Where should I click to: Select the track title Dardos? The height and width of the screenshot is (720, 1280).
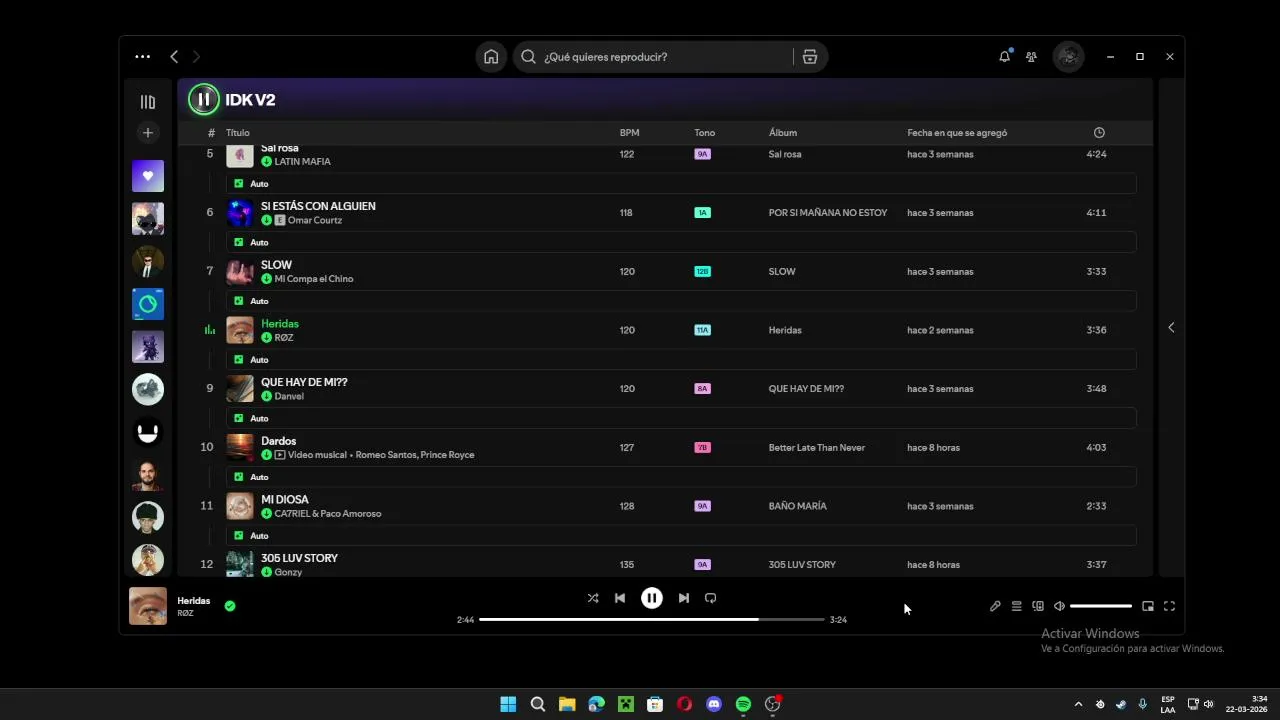(x=278, y=441)
